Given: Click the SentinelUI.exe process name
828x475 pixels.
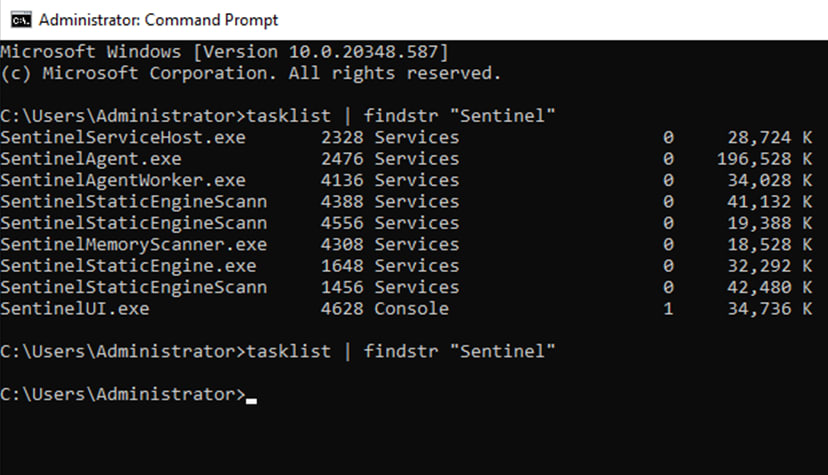Looking at the screenshot, I should click(x=75, y=309).
